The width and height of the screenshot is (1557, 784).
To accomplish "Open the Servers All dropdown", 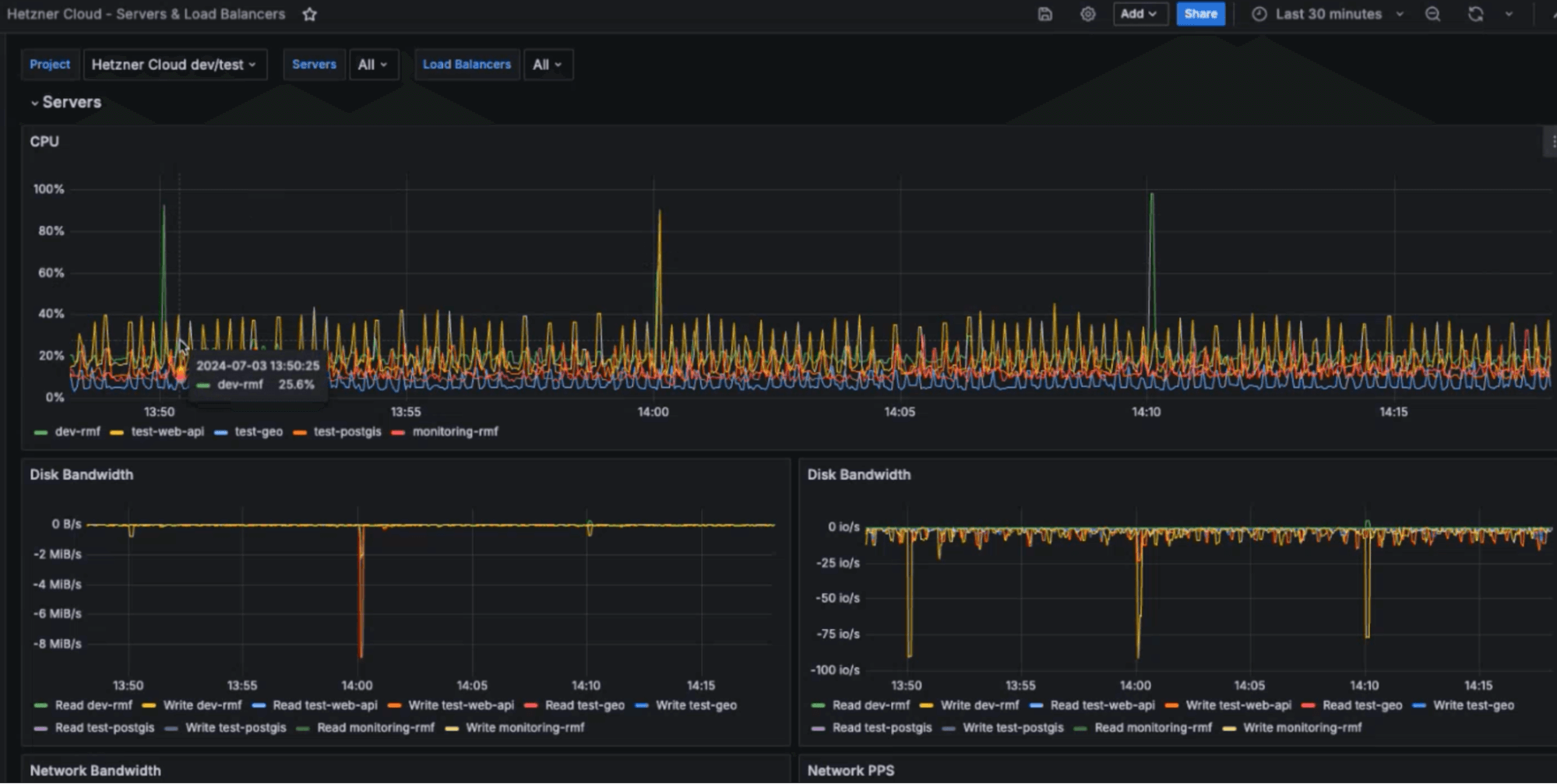I will tap(373, 65).
